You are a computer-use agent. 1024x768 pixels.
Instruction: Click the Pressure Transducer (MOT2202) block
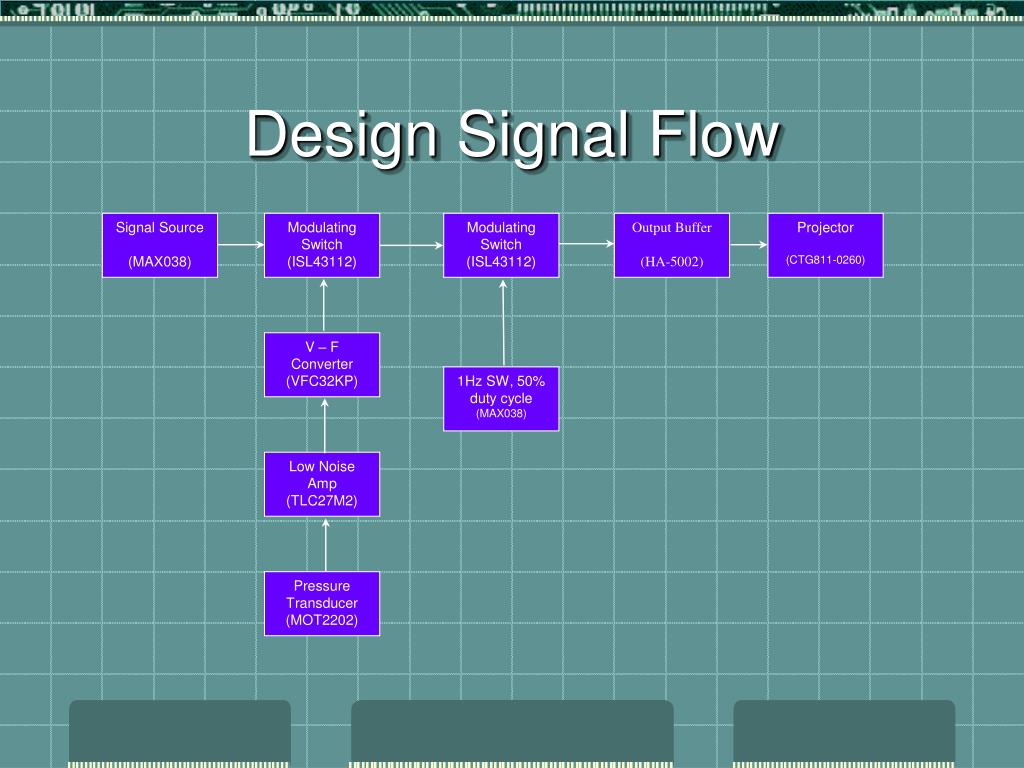322,603
